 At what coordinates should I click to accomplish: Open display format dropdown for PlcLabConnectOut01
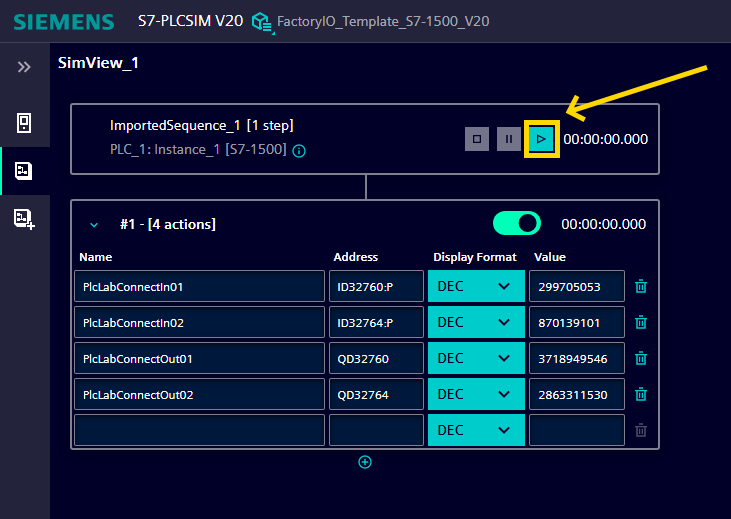click(476, 358)
